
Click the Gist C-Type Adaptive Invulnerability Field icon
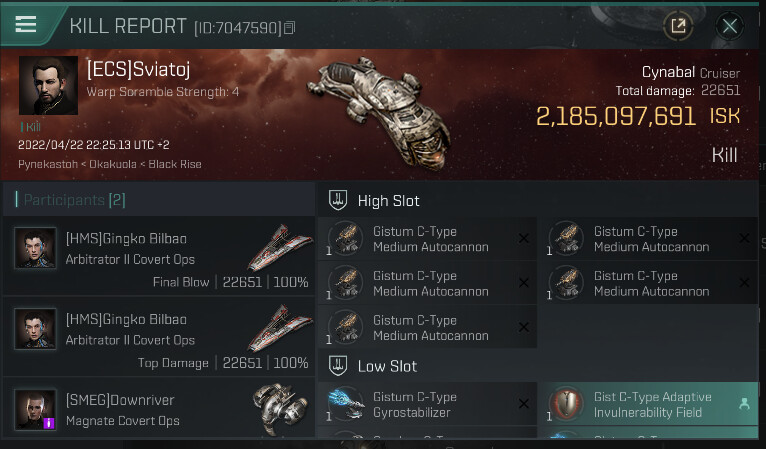point(566,405)
